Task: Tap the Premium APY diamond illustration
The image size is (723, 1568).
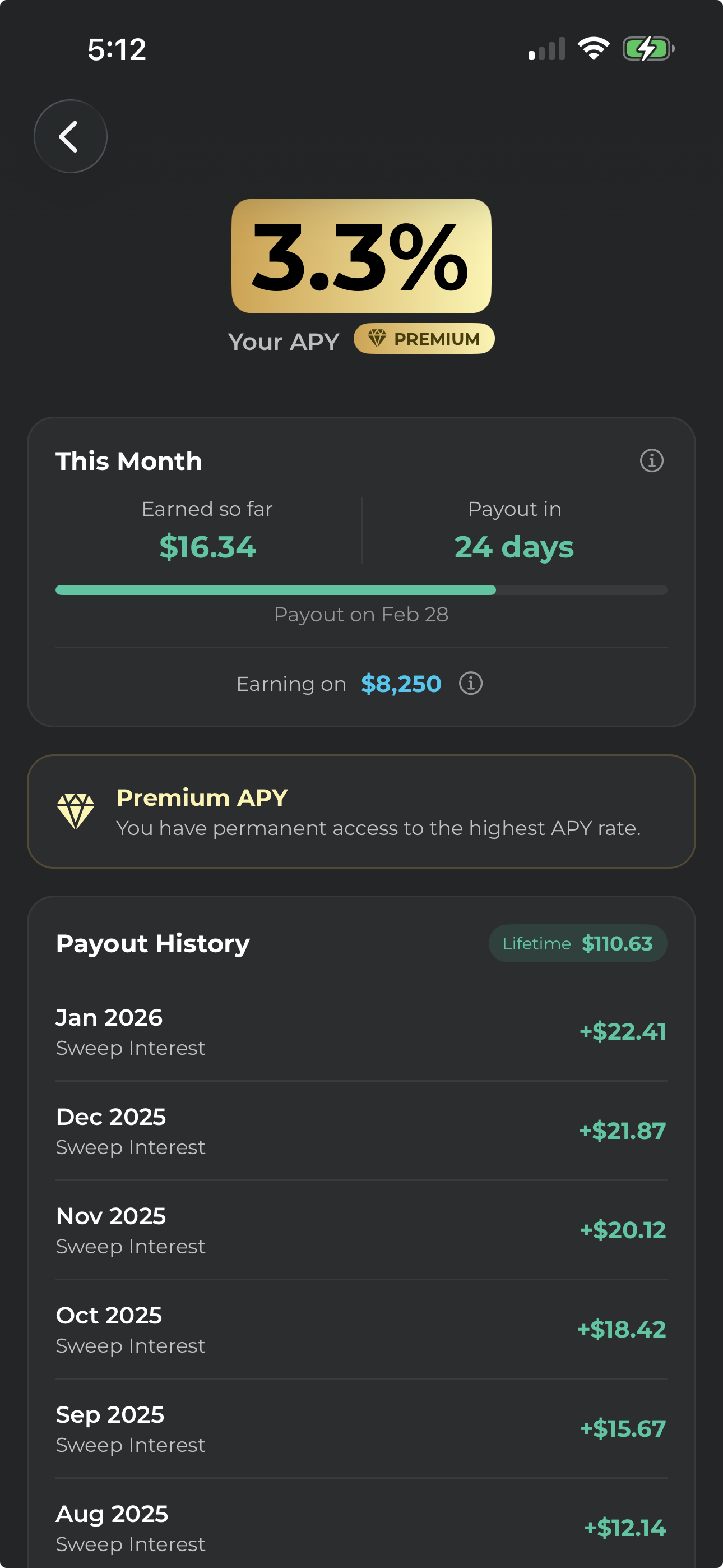Action: (76, 811)
